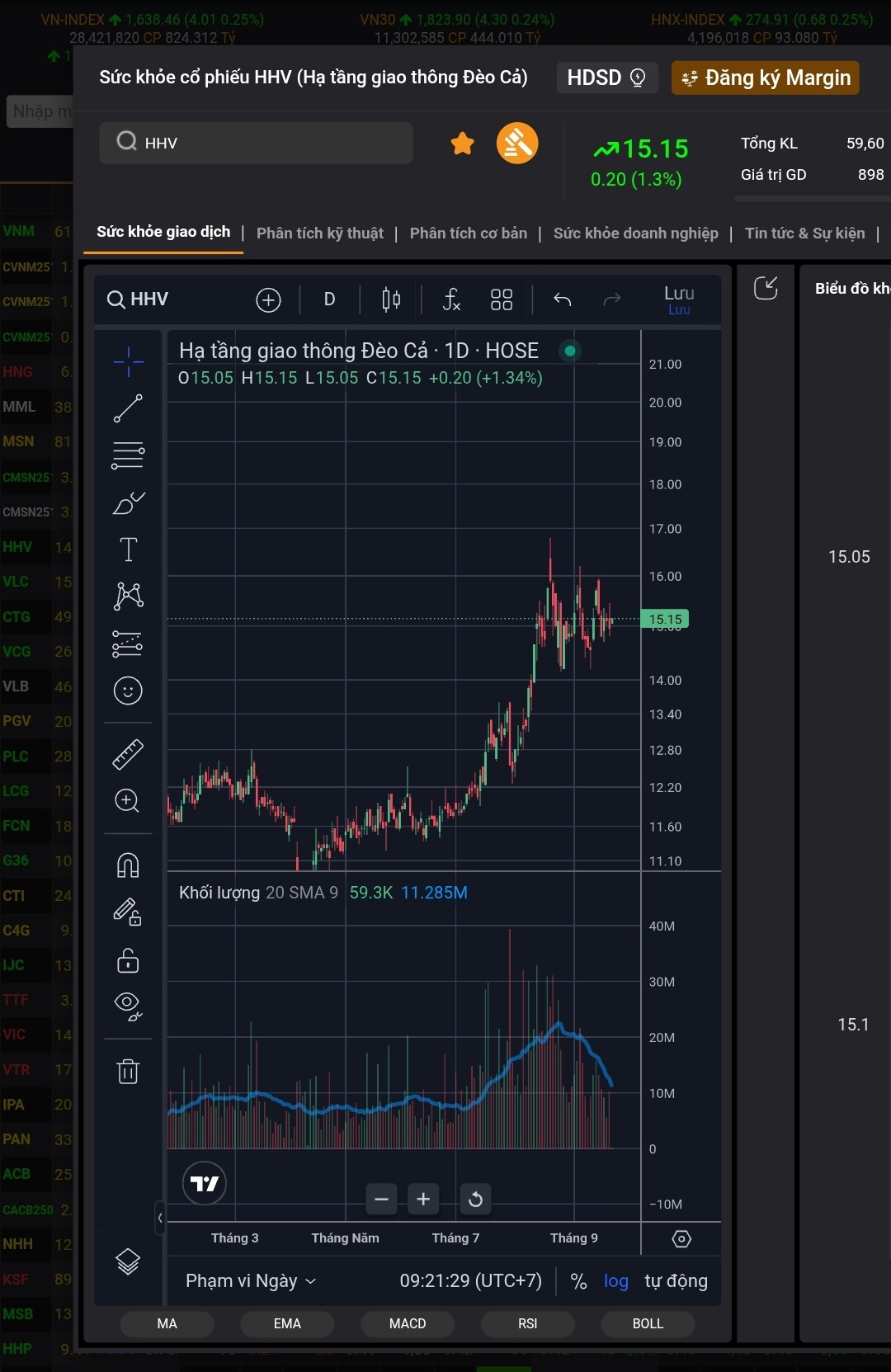891x1372 pixels.
Task: Click the orange auction hammer icon
Action: click(517, 144)
